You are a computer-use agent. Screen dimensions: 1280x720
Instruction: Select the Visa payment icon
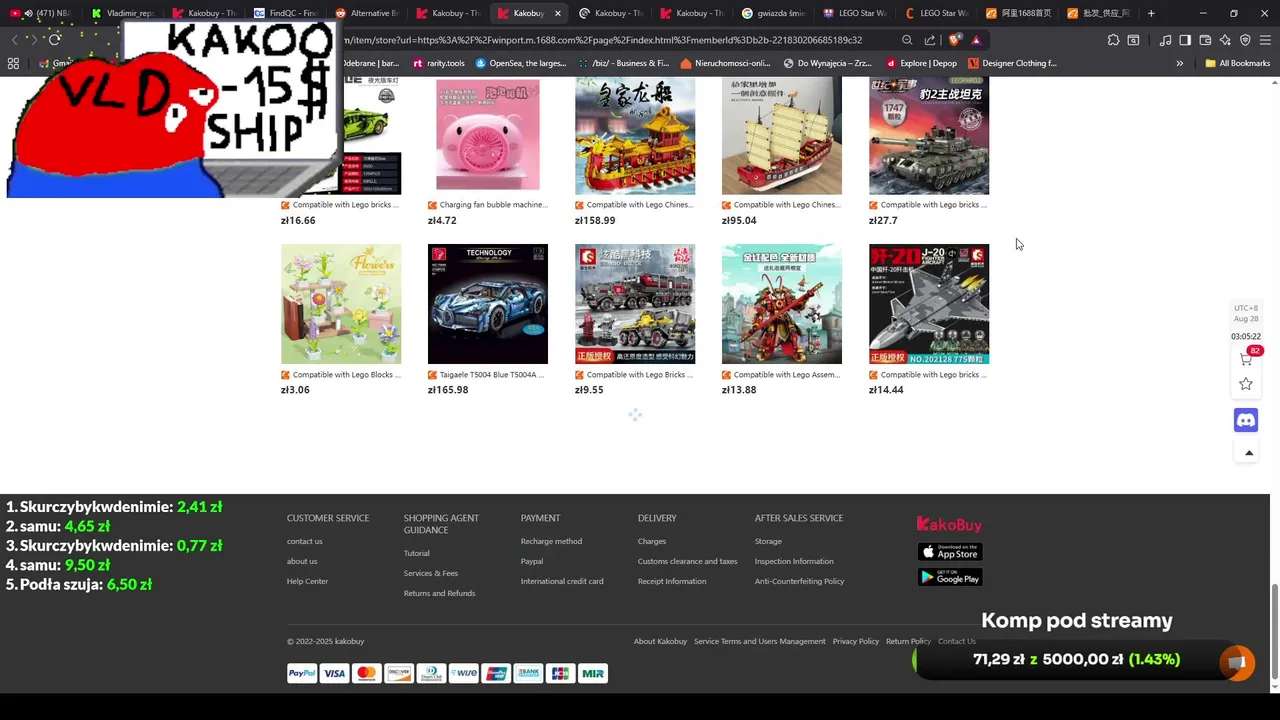[334, 673]
